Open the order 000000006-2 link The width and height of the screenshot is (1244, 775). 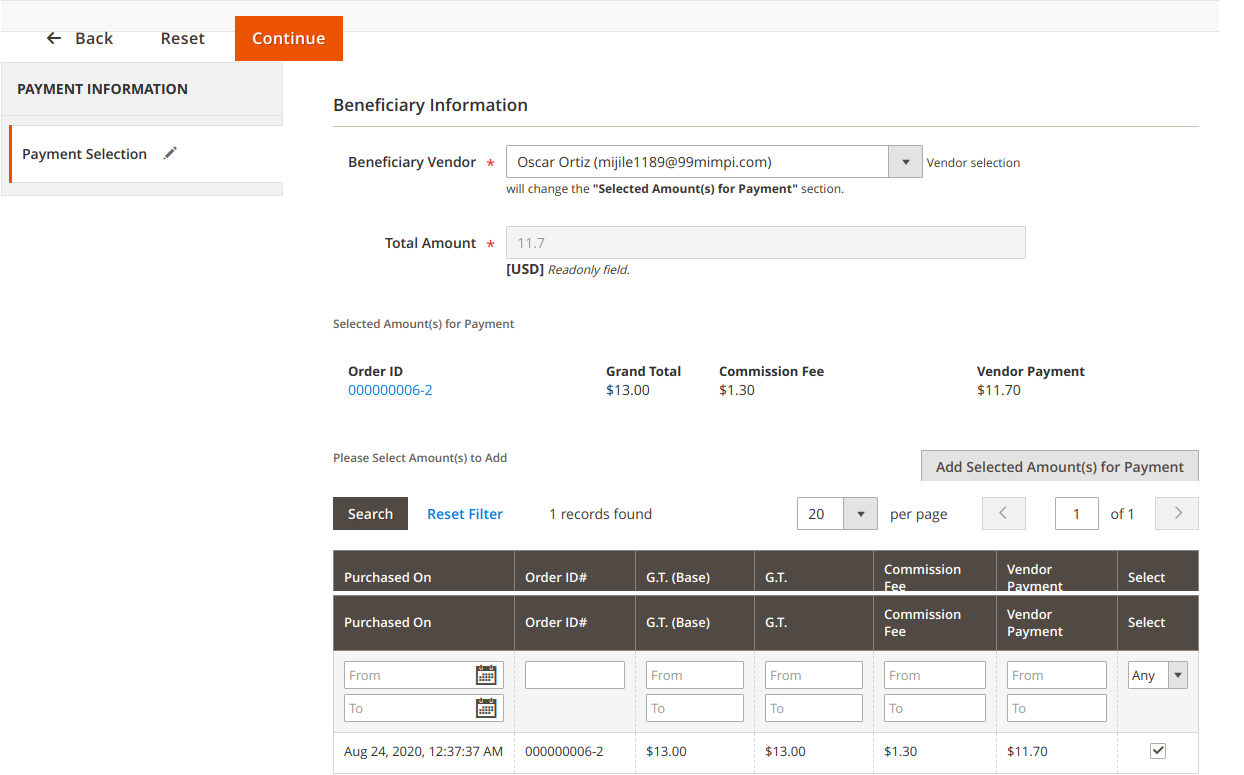(x=390, y=390)
